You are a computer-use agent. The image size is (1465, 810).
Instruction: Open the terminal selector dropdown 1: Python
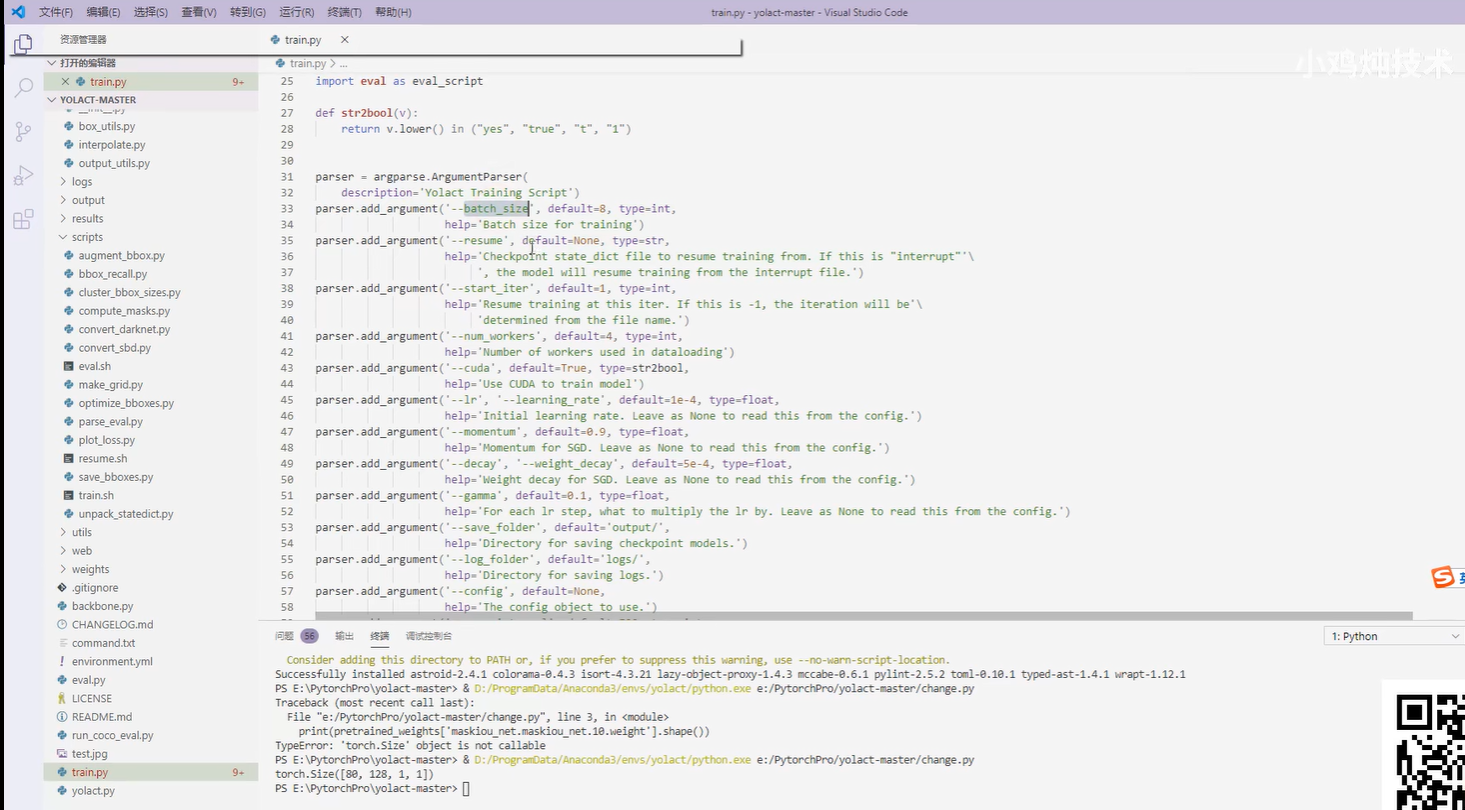(x=1394, y=636)
